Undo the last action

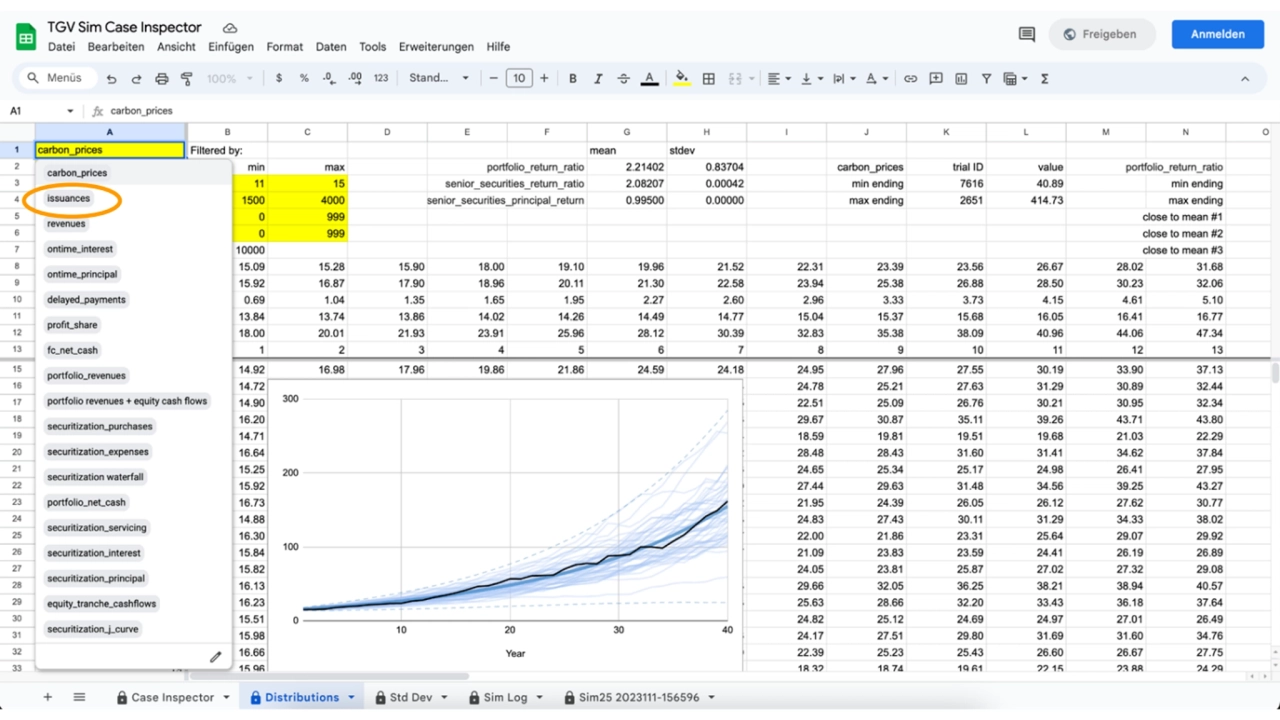111,79
